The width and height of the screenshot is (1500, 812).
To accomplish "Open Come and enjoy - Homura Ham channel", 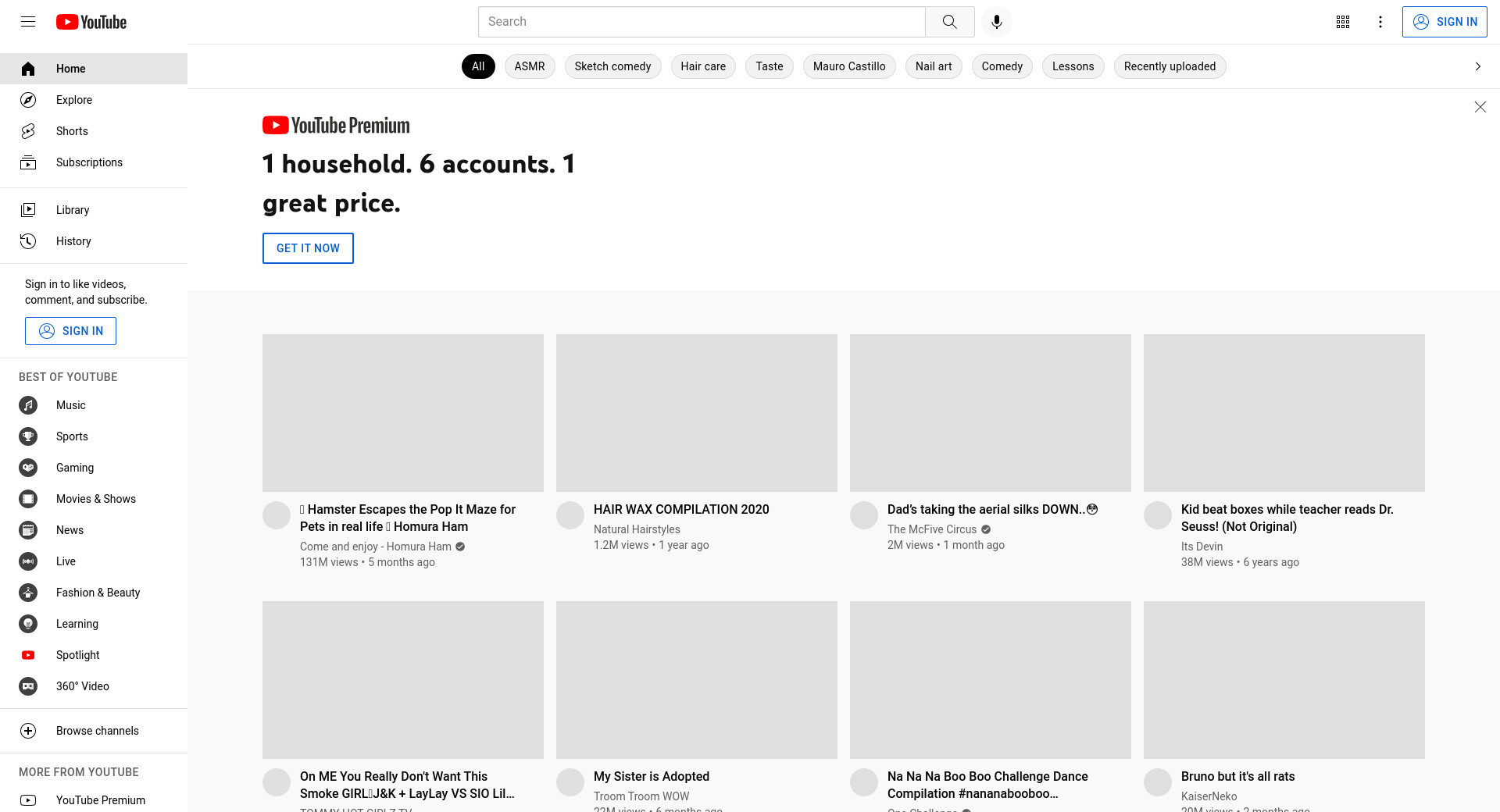I will point(376,547).
